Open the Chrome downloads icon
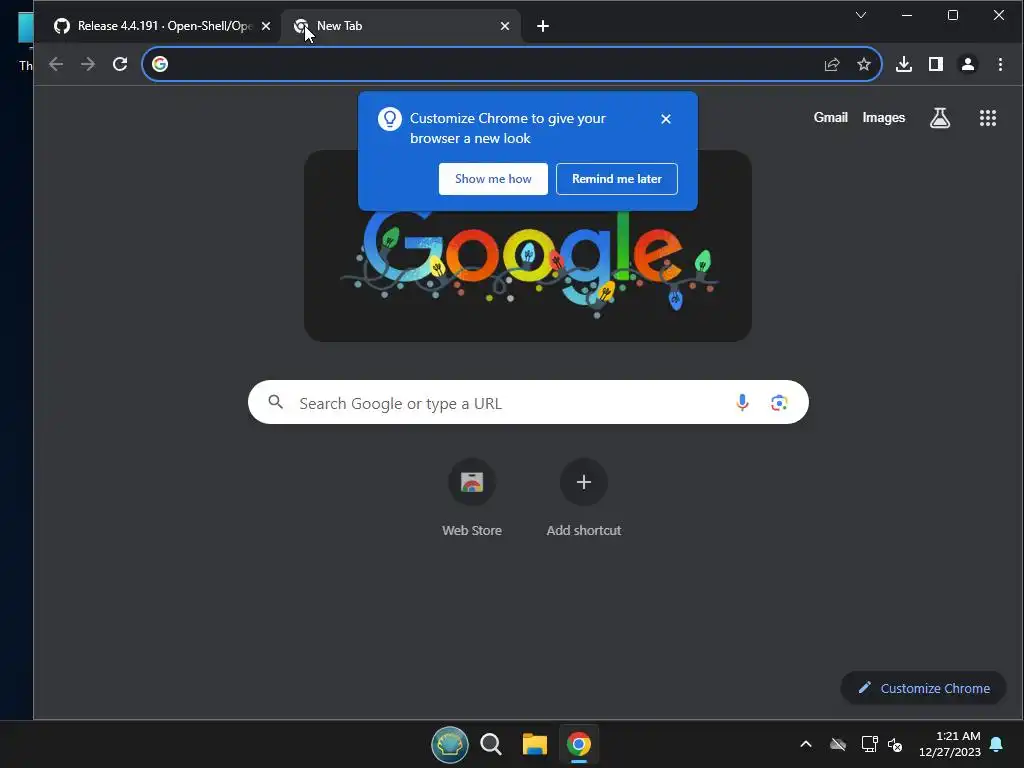 coord(904,64)
